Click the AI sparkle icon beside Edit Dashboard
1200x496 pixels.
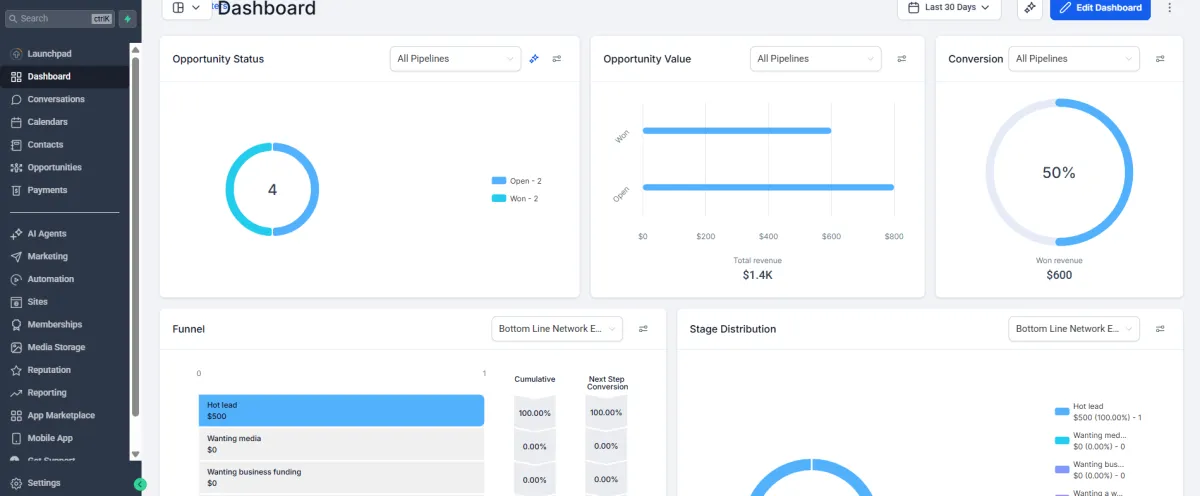coord(1029,8)
